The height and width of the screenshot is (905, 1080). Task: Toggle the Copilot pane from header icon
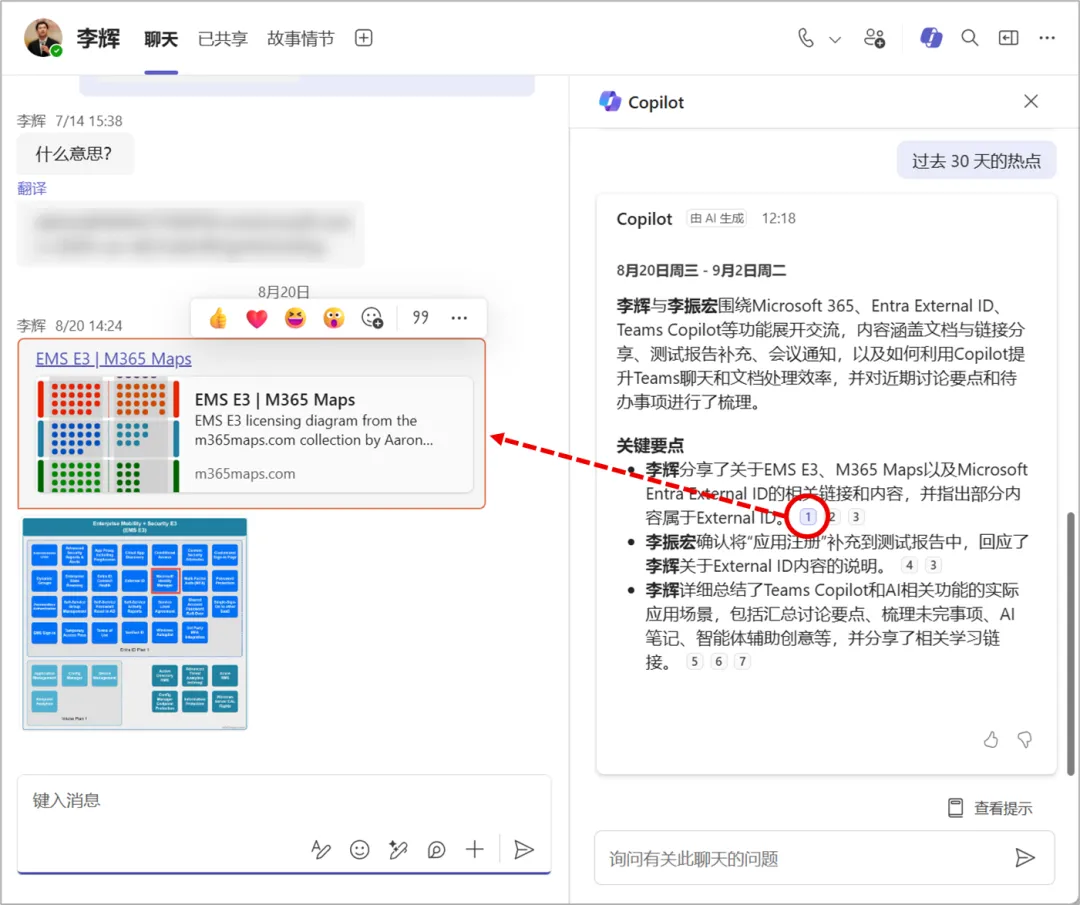click(x=931, y=37)
